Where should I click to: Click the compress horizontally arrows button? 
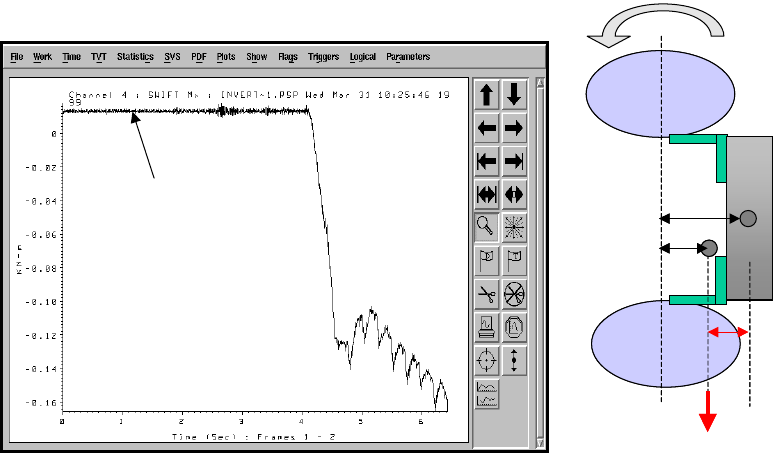click(x=514, y=194)
